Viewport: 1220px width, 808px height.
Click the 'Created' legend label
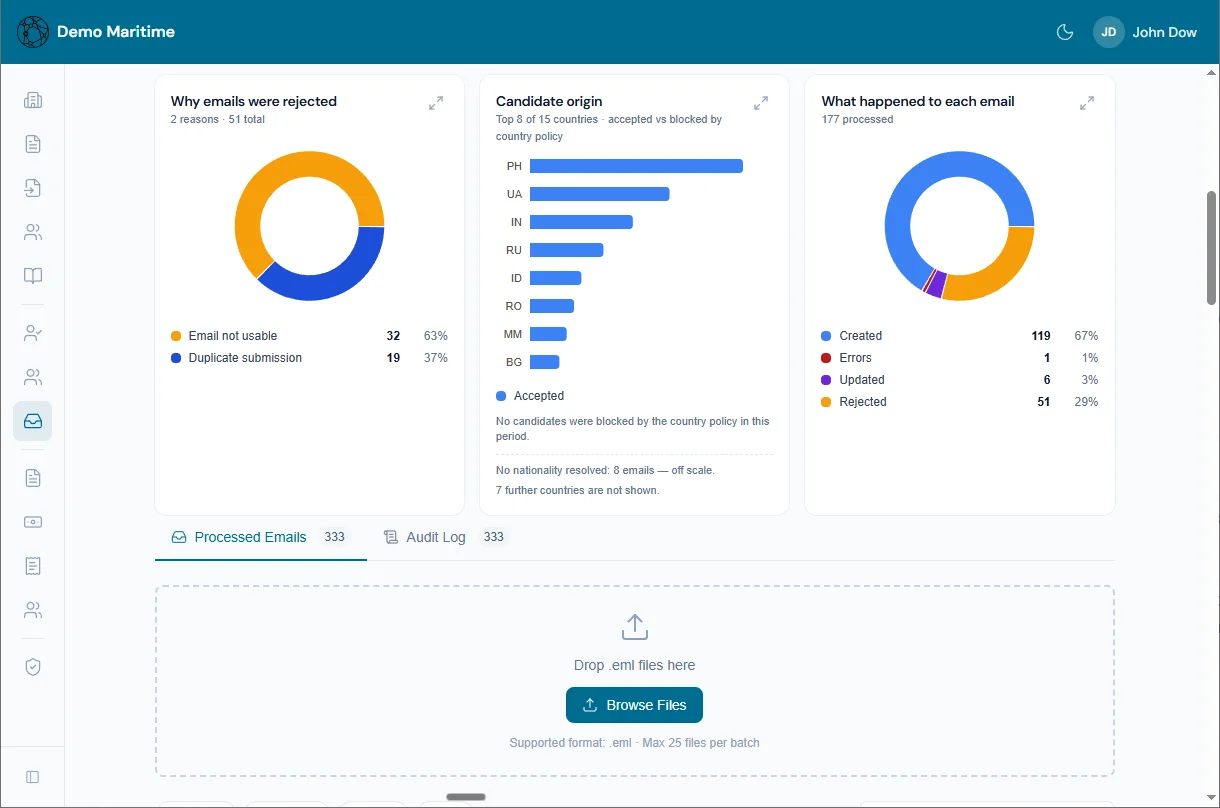(x=860, y=336)
